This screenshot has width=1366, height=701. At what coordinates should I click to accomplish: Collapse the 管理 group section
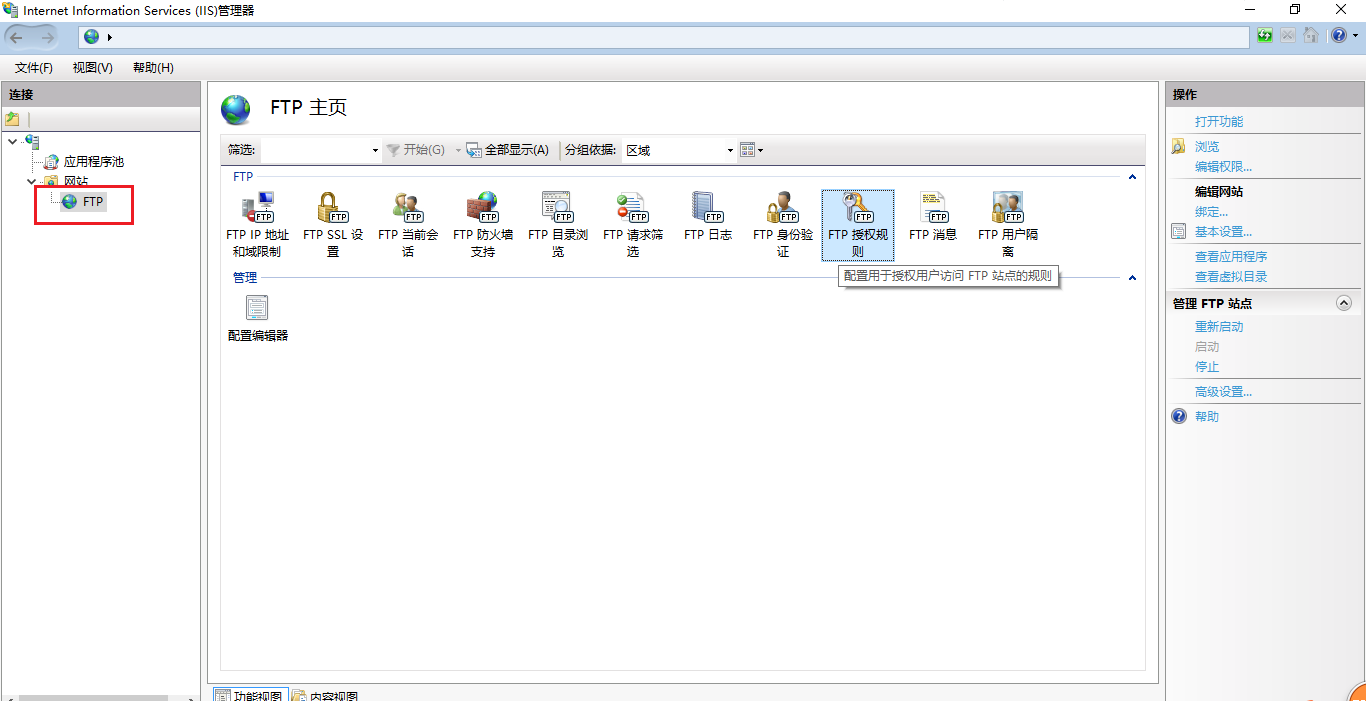pyautogui.click(x=1132, y=278)
